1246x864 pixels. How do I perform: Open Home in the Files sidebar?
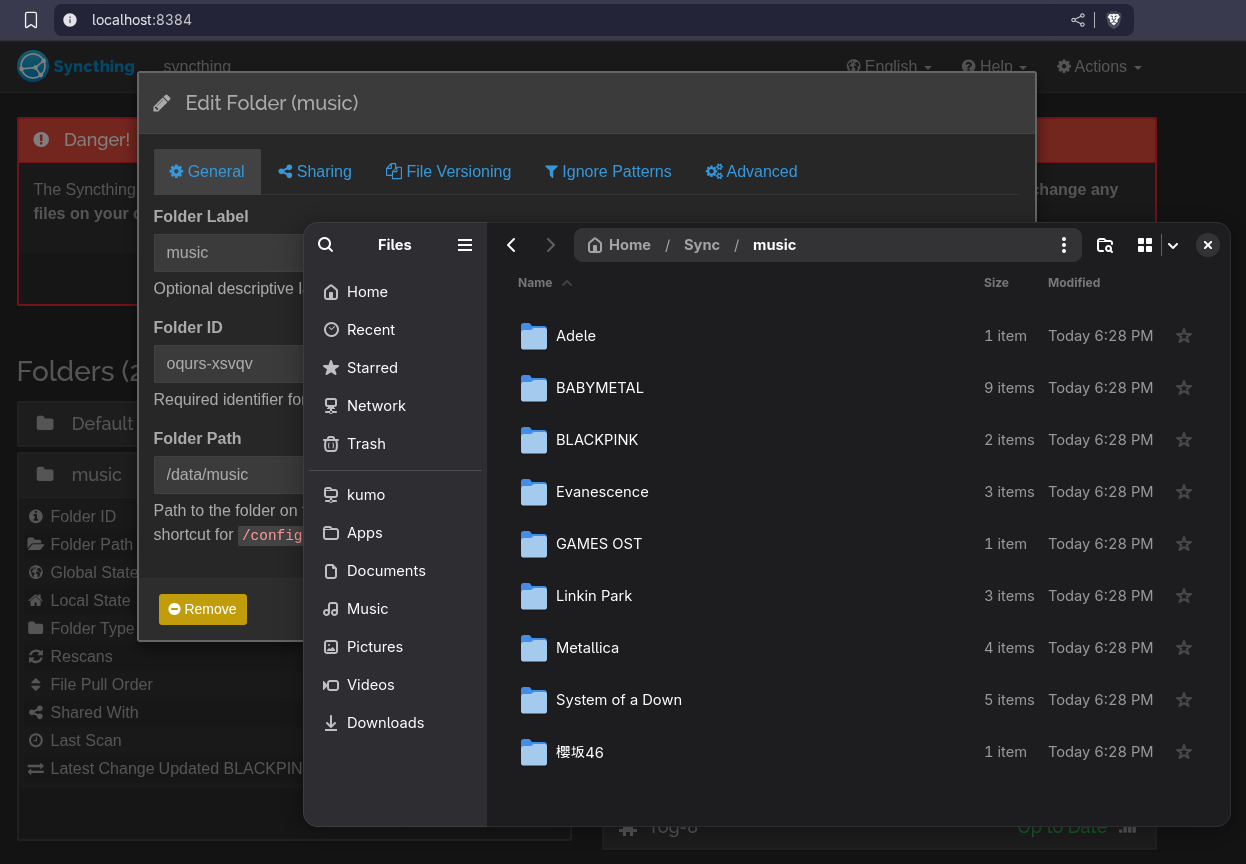coord(396,292)
